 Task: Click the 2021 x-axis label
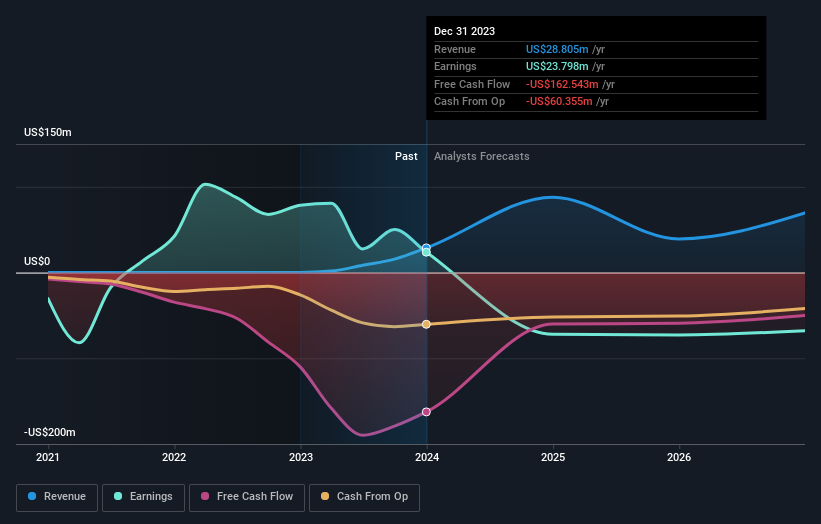point(48,457)
